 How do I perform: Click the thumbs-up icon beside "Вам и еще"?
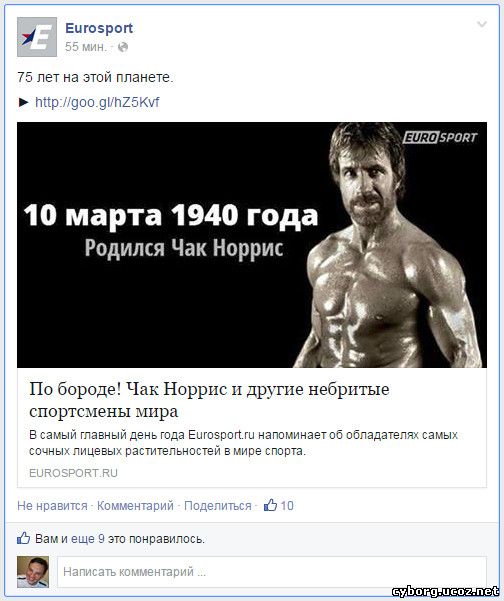coord(23,538)
